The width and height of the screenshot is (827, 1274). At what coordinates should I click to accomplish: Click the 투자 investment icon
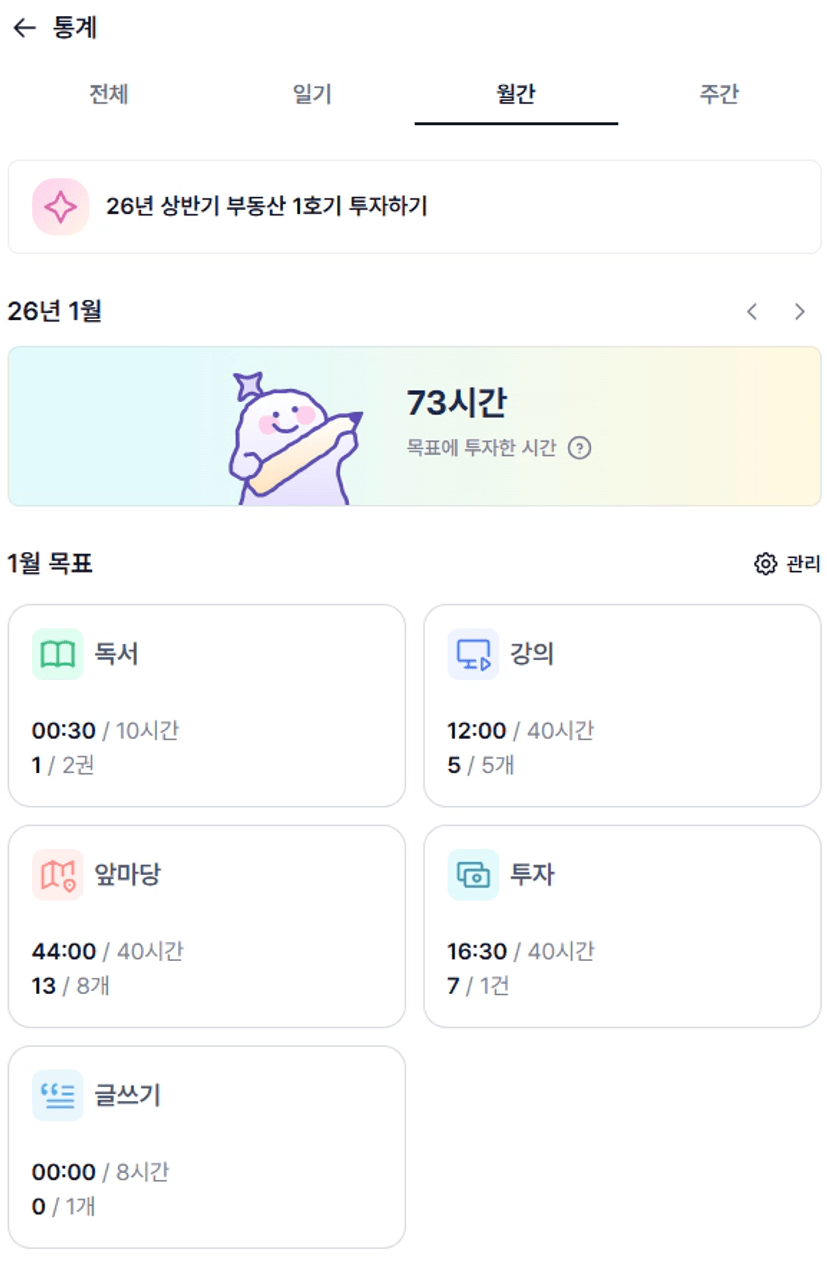[x=473, y=875]
